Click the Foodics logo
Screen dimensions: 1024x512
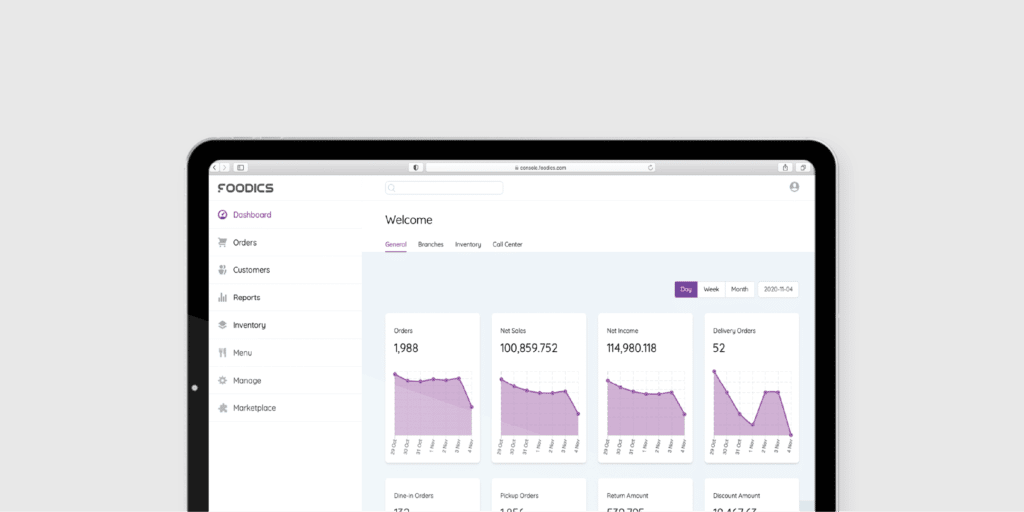click(x=245, y=188)
